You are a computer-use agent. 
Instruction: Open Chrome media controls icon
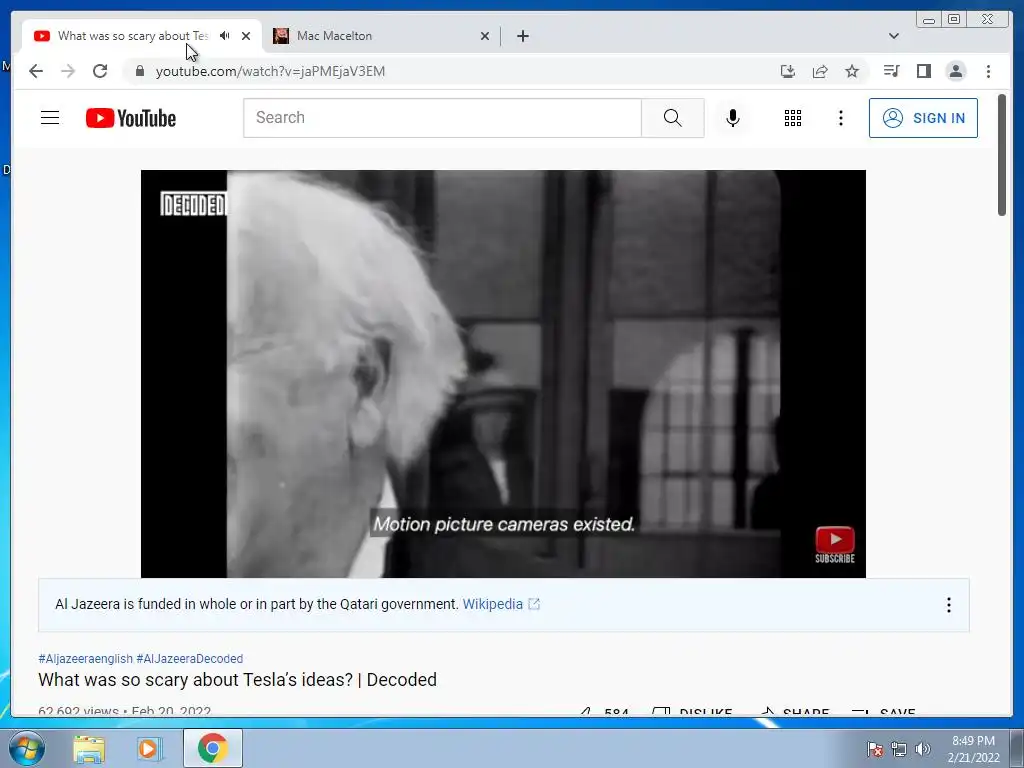[x=891, y=71]
